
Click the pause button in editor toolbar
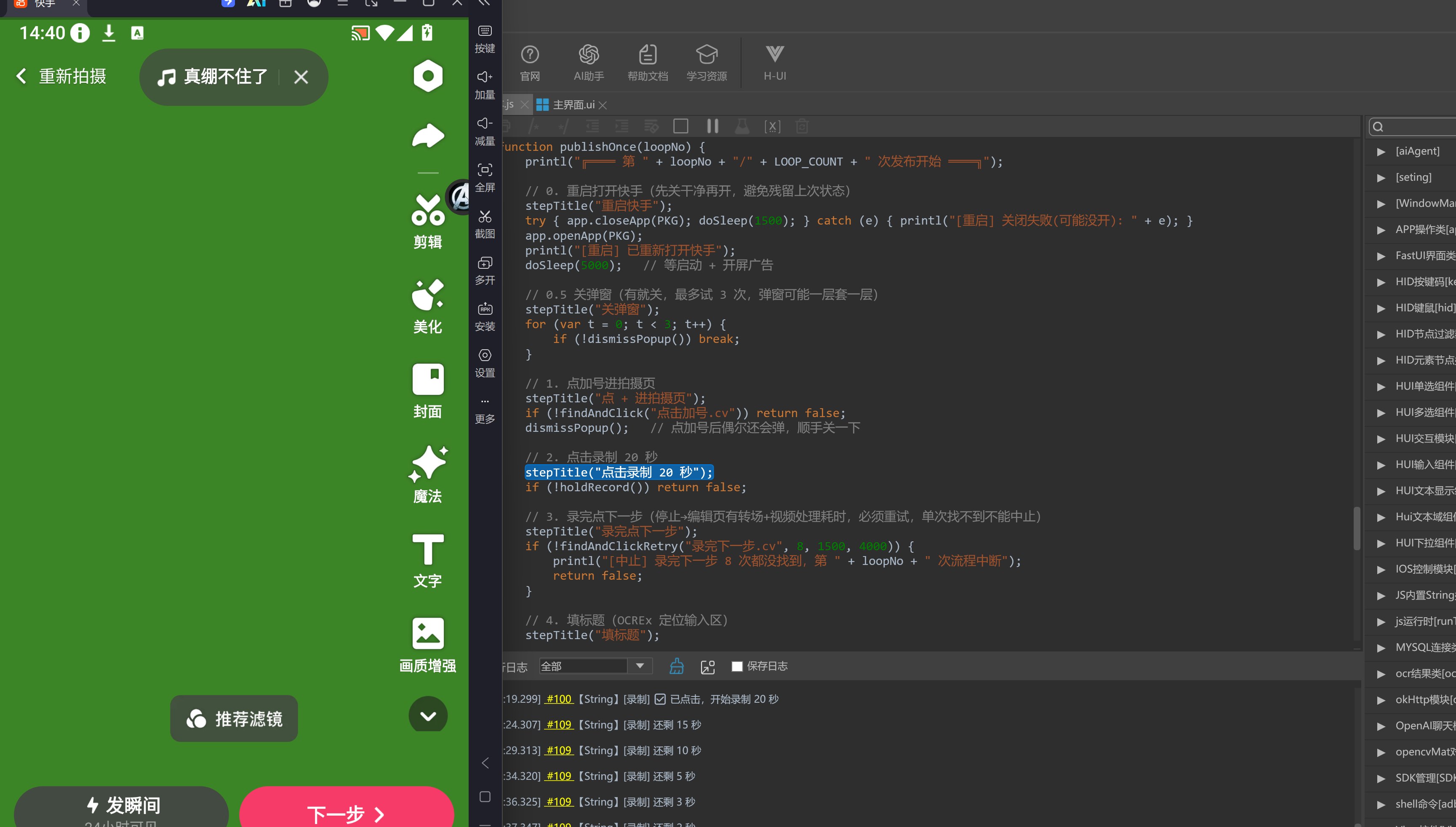point(712,126)
